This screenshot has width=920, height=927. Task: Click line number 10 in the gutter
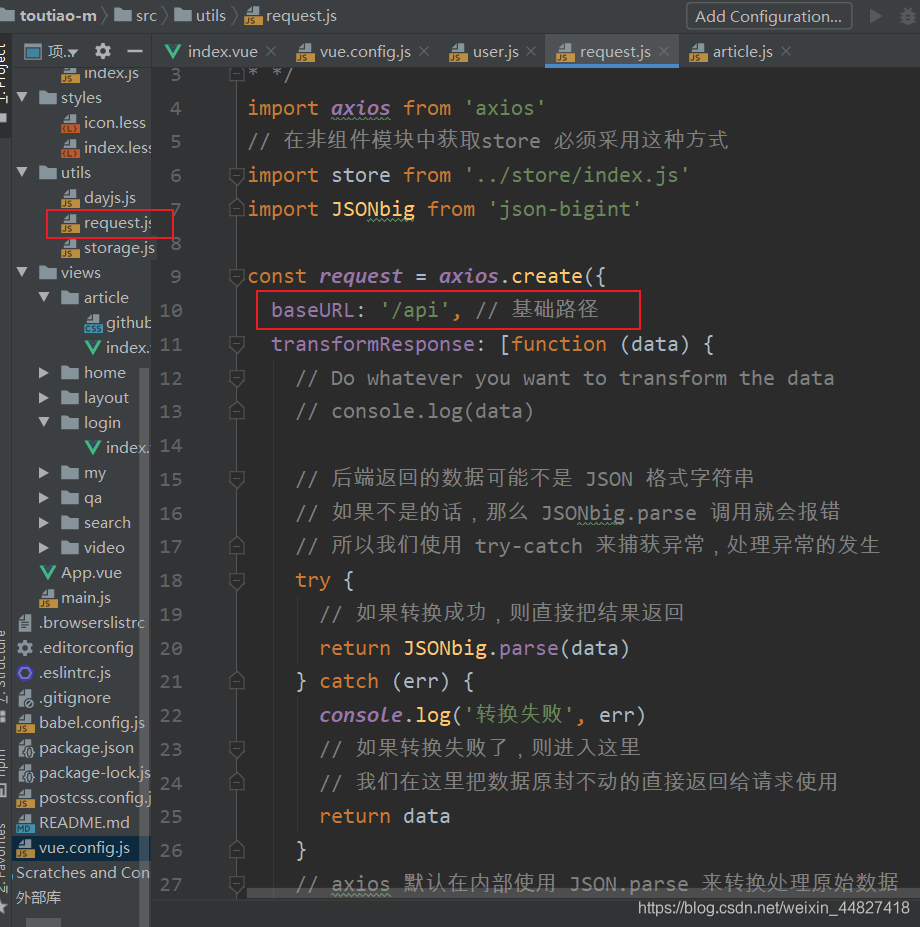pos(171,310)
